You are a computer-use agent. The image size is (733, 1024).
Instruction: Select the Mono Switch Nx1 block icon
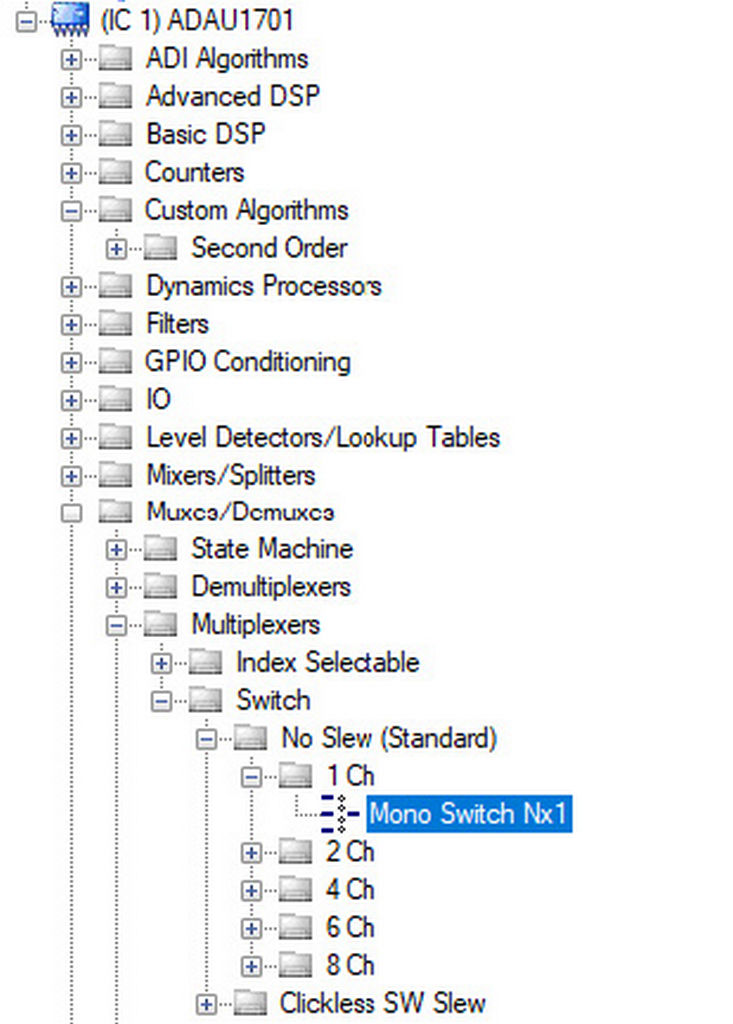tap(340, 814)
